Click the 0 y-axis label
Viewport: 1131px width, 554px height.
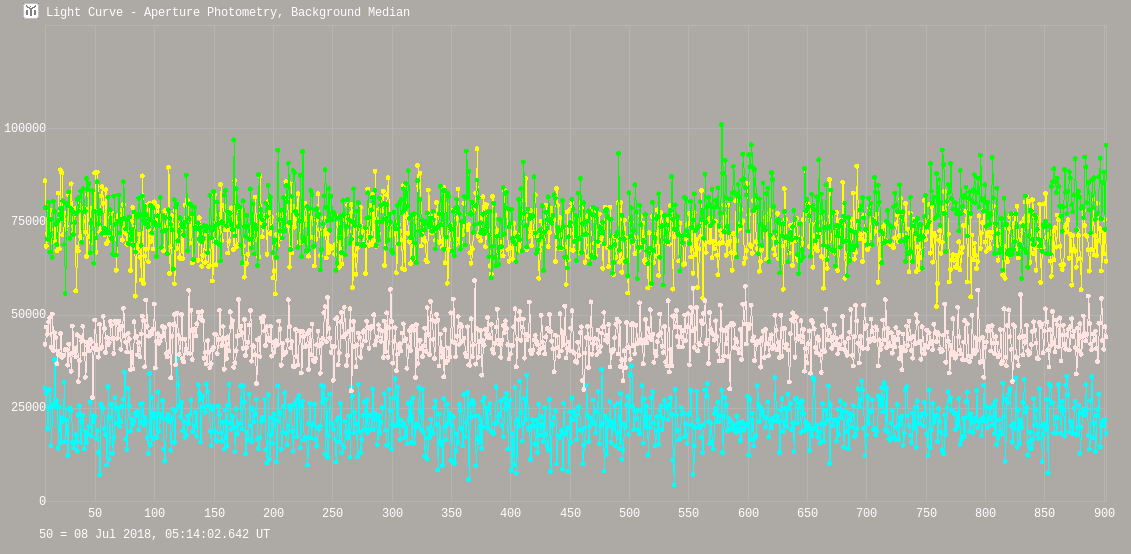(42, 501)
